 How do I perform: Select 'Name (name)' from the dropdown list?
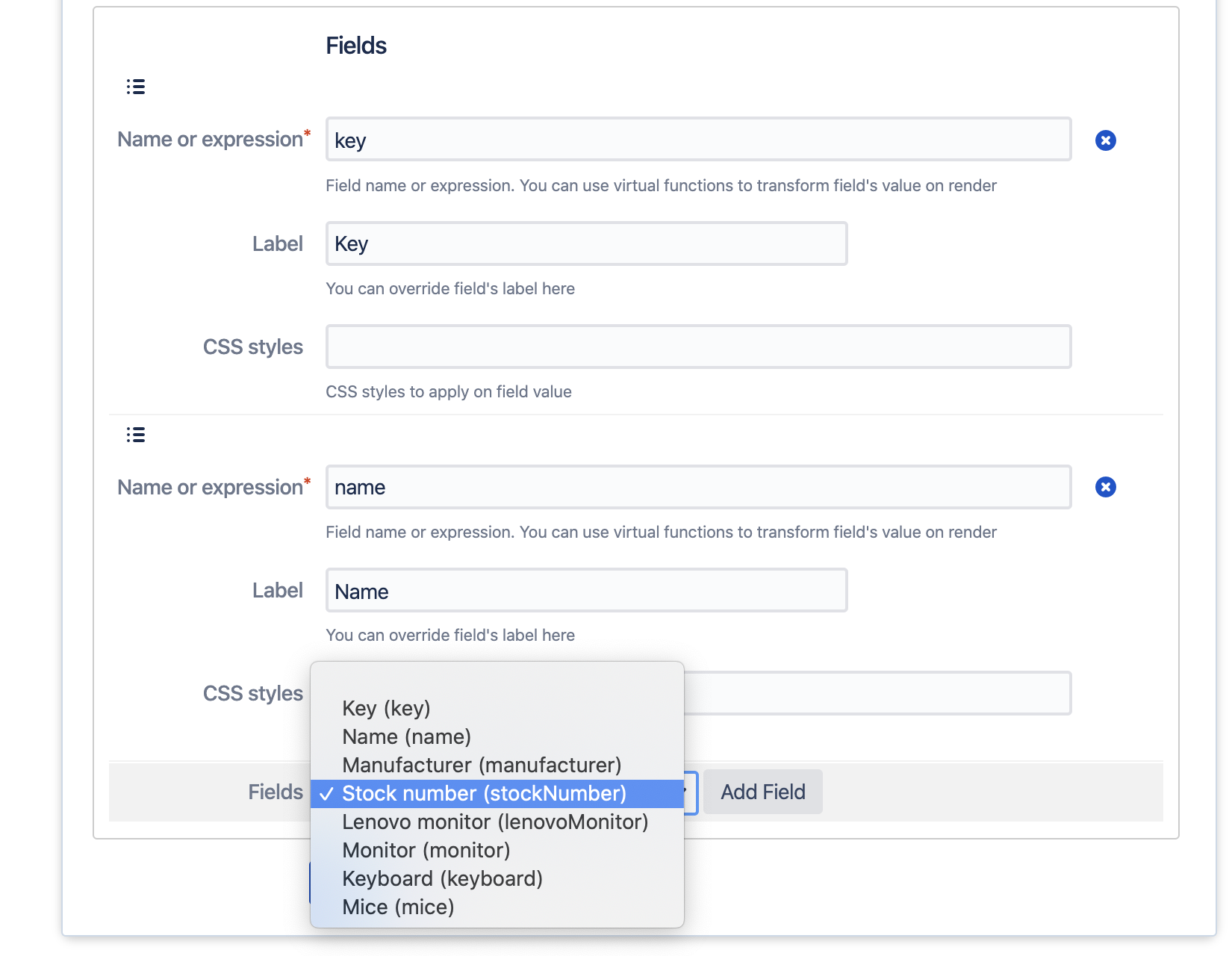497,736
